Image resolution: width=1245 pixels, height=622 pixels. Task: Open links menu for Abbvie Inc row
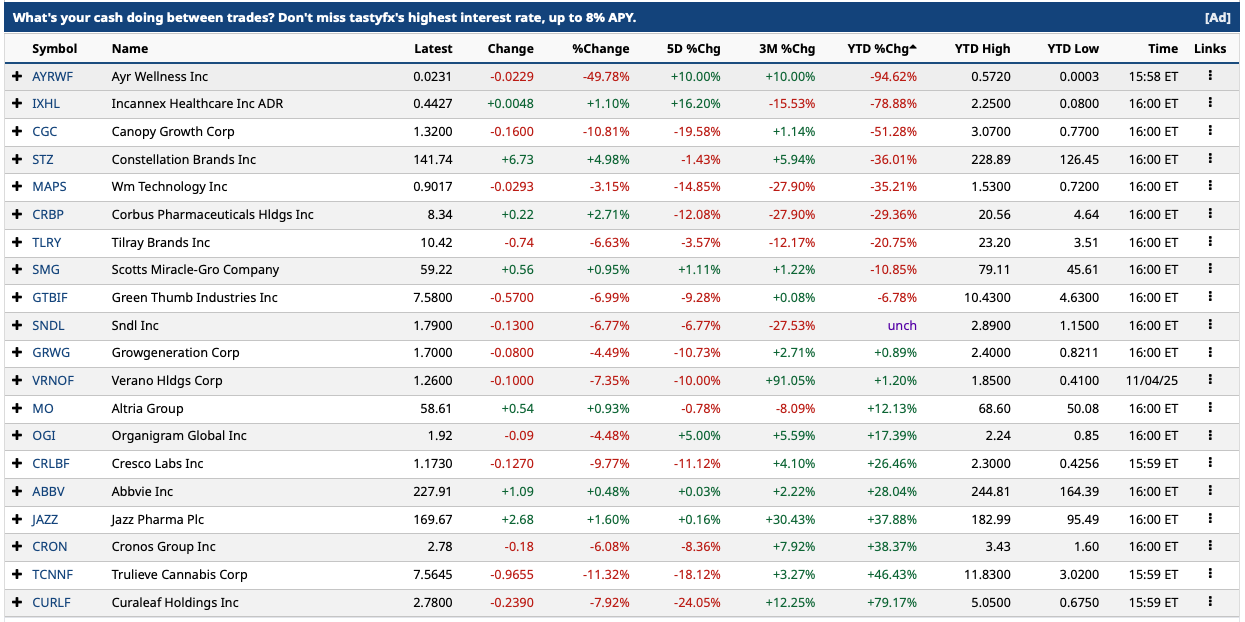[x=1210, y=491]
